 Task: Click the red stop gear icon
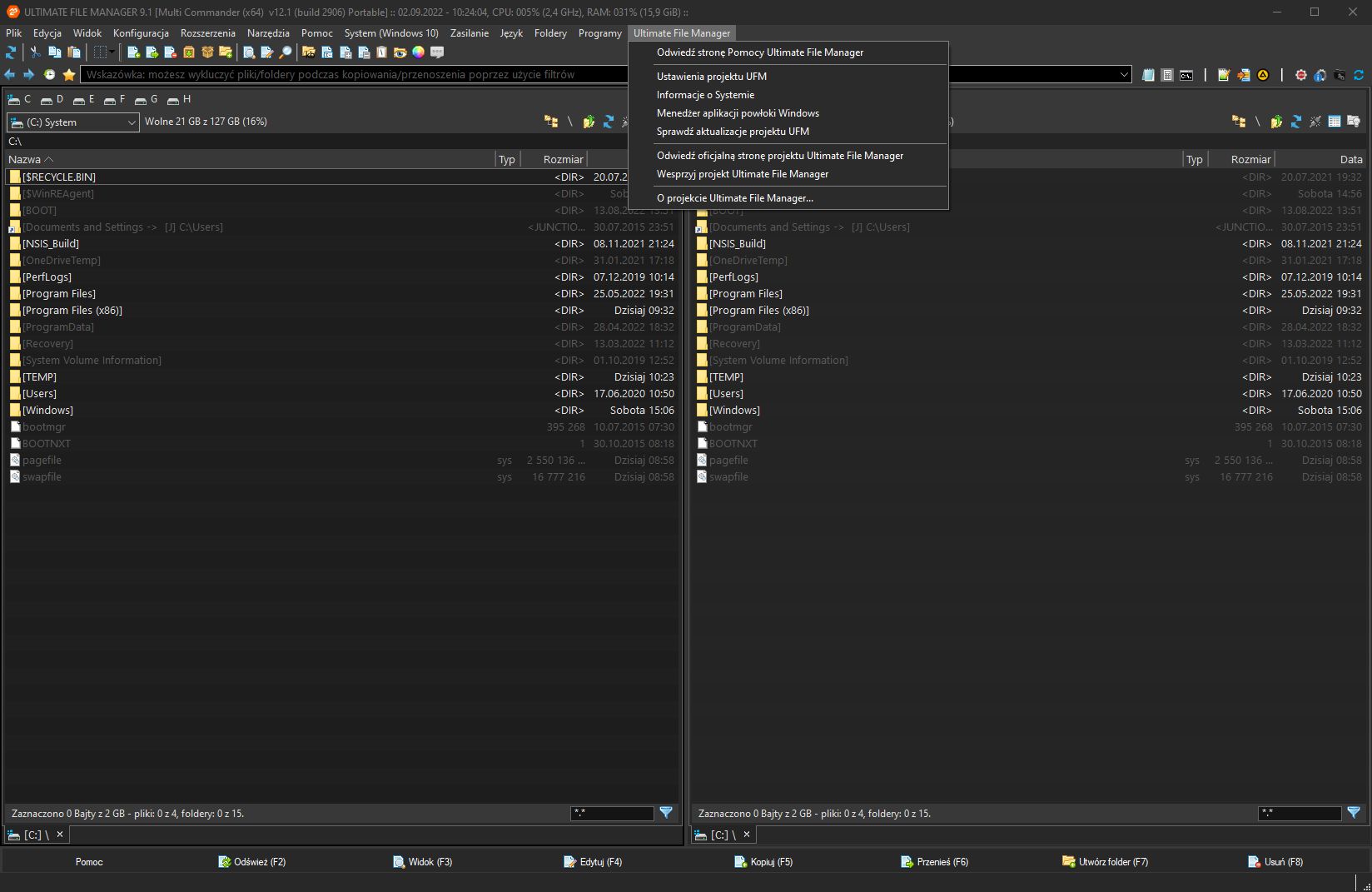click(1301, 74)
